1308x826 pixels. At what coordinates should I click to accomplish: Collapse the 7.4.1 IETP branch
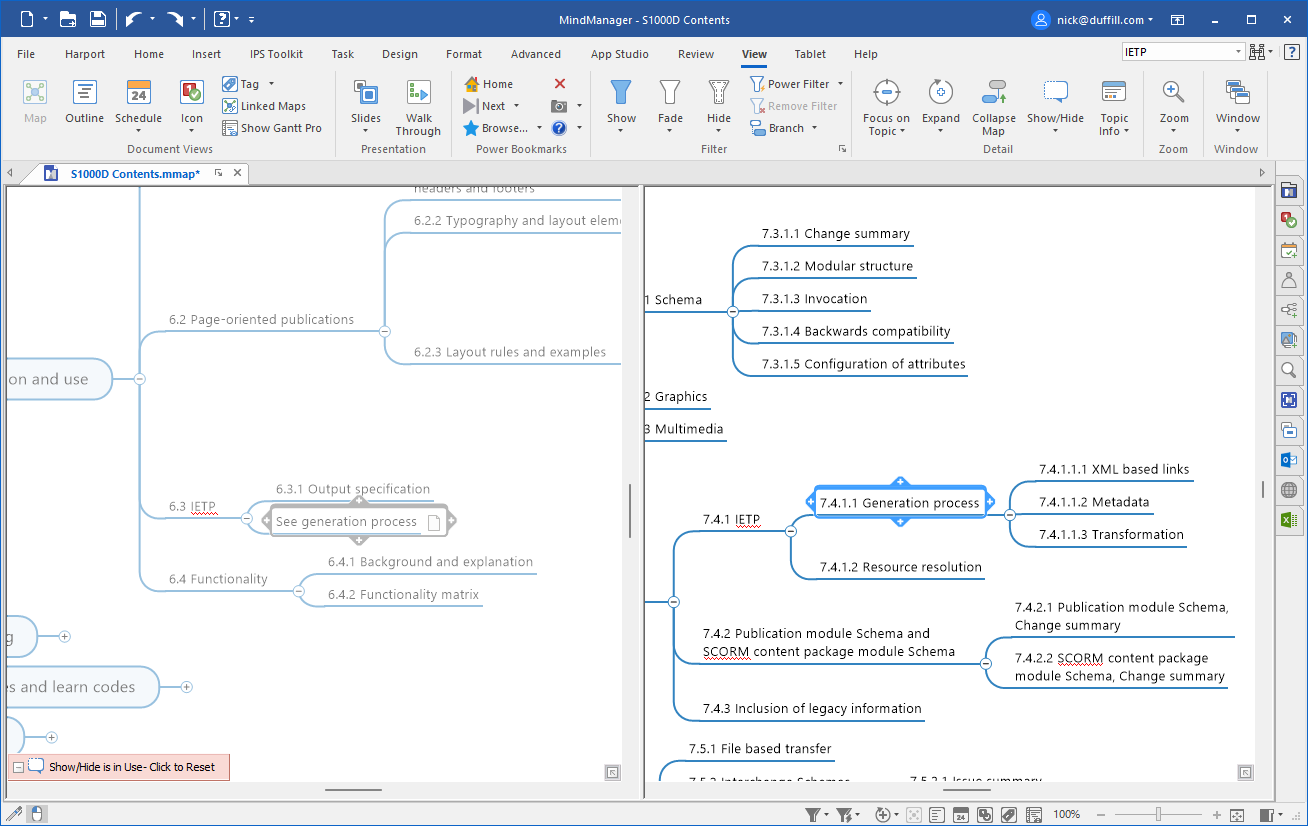tap(791, 531)
